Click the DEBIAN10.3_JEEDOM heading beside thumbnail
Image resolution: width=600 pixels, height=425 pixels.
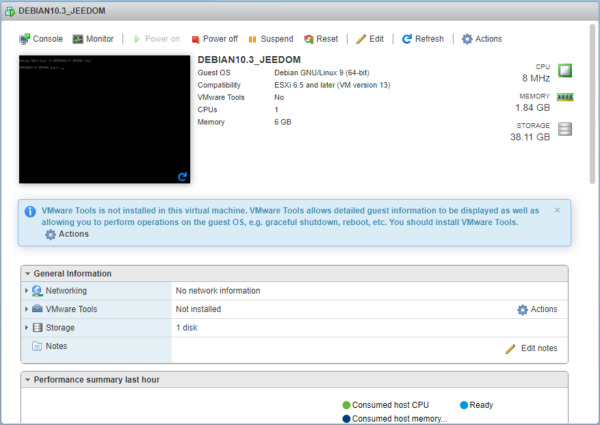[249, 60]
